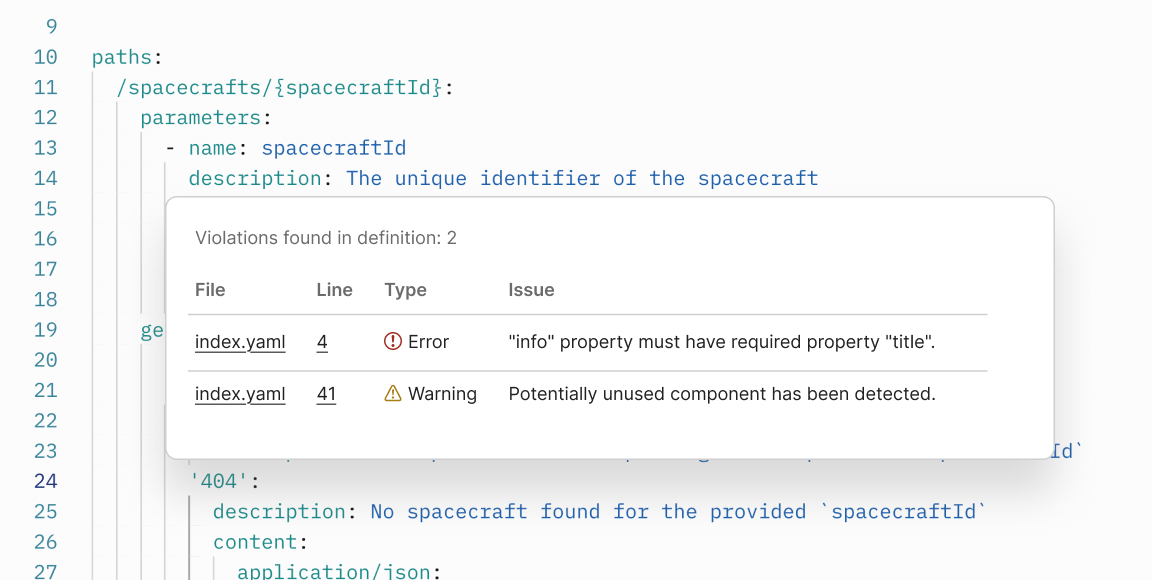This screenshot has height=580, width=1152.
Task: Click the "info" property must have title message
Action: 721,342
